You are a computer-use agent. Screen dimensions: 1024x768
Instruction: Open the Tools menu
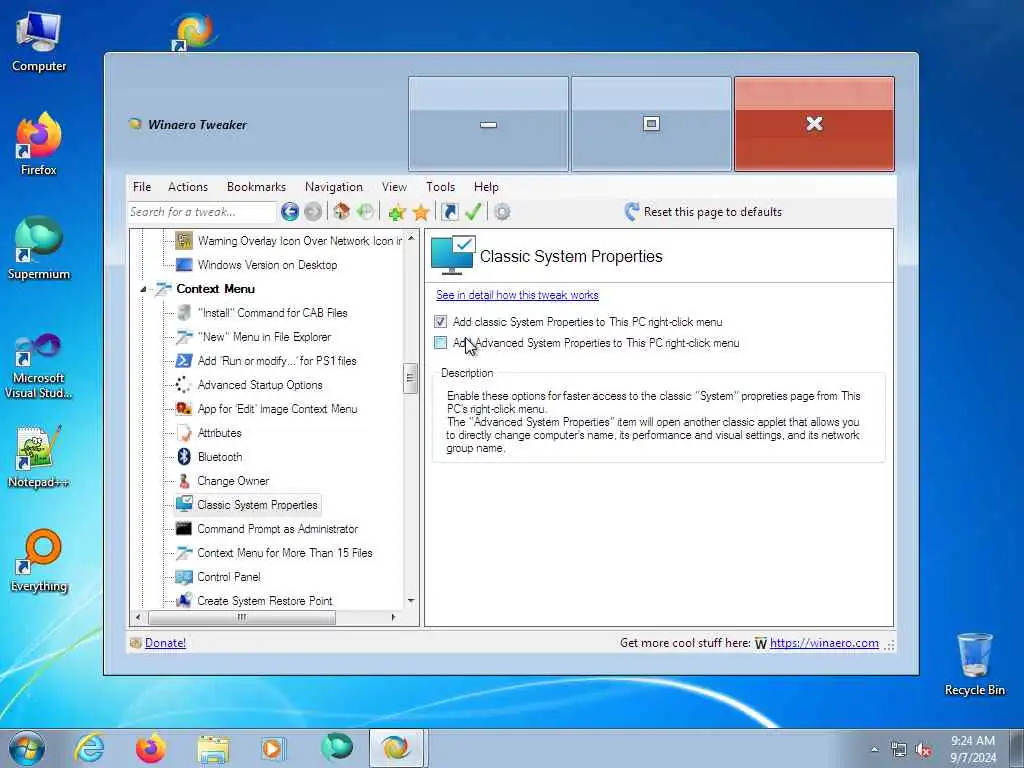tap(441, 187)
